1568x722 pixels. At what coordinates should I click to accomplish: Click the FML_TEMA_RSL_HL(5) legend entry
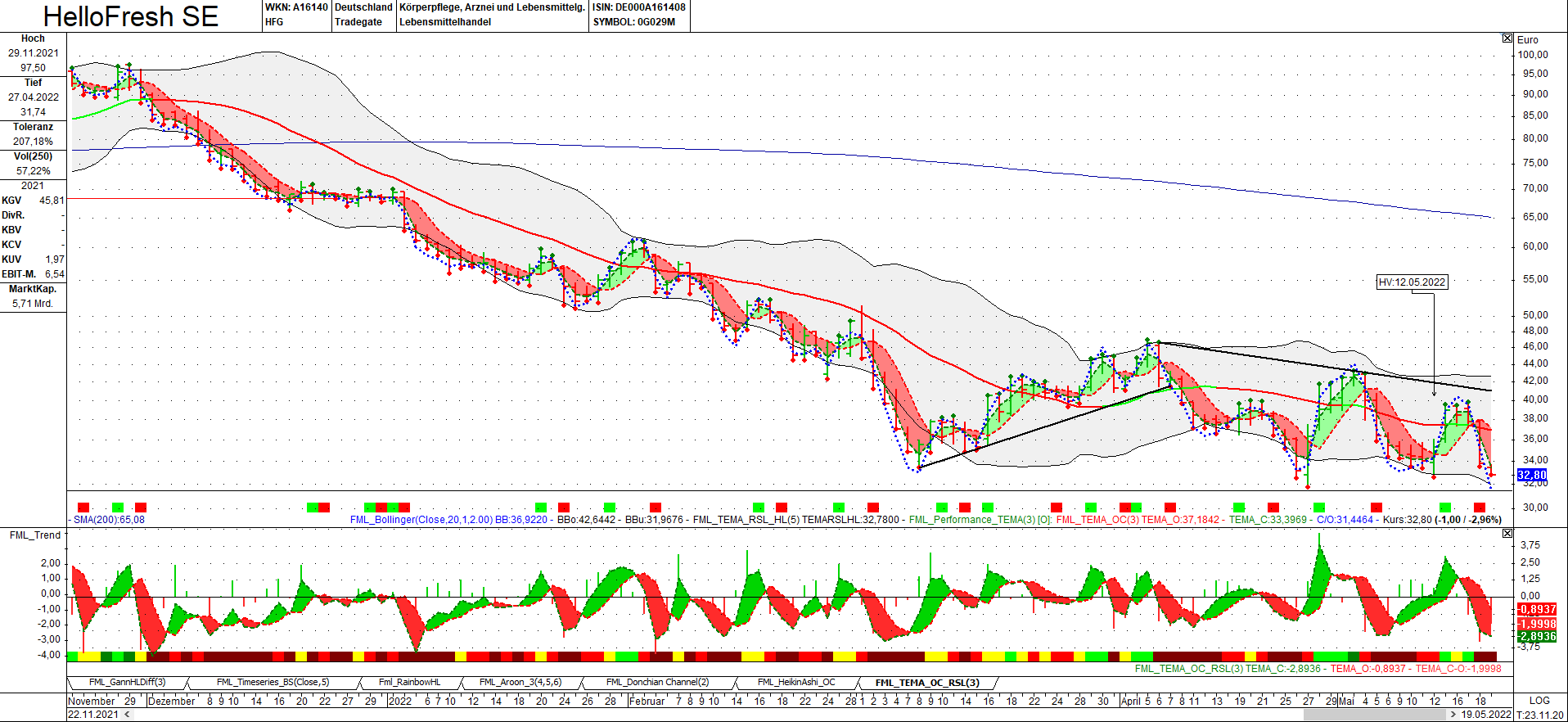(746, 520)
